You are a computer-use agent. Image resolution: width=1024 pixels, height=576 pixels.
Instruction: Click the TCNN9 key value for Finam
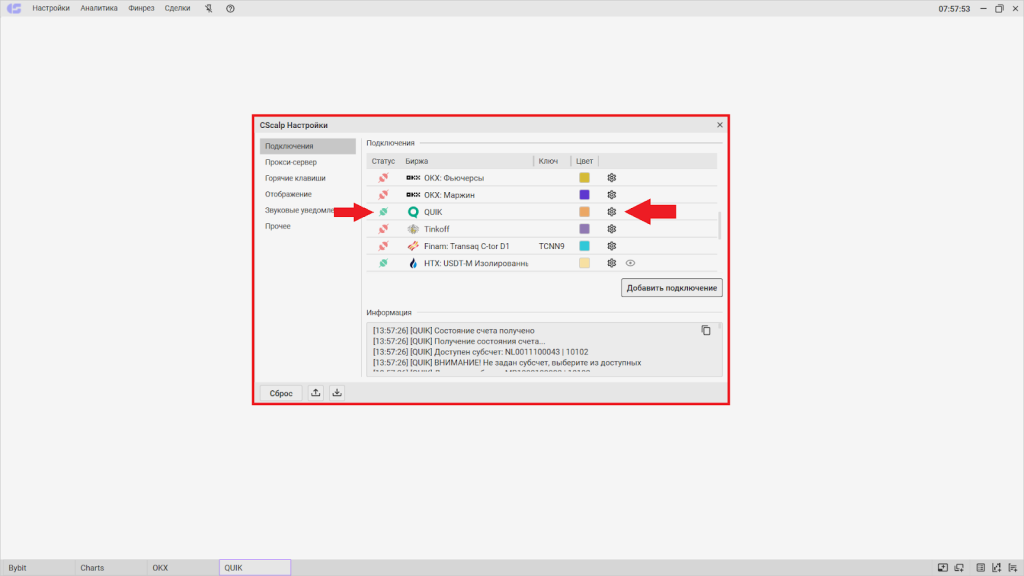552,246
